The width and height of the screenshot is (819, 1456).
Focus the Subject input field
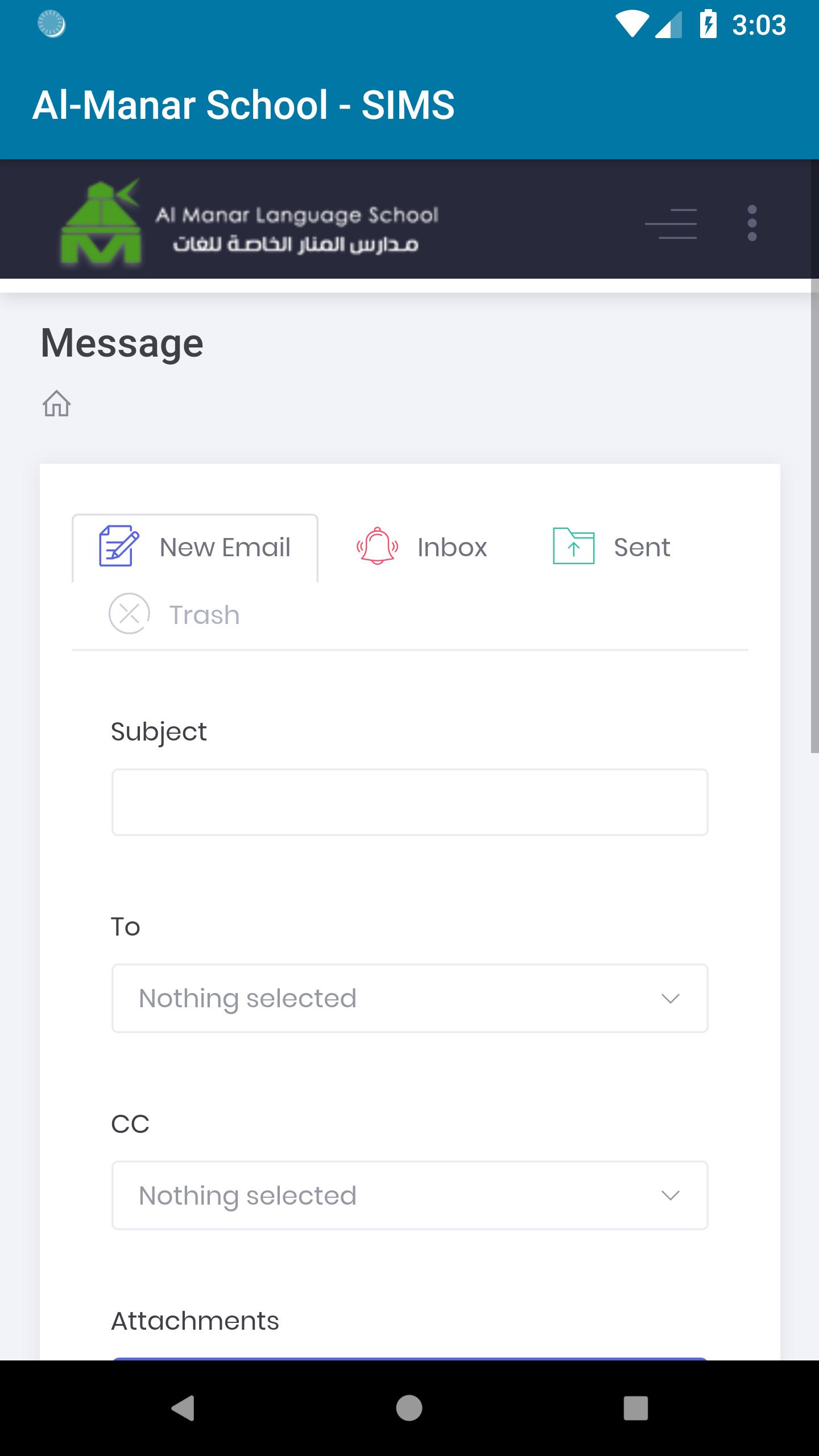pyautogui.click(x=409, y=802)
